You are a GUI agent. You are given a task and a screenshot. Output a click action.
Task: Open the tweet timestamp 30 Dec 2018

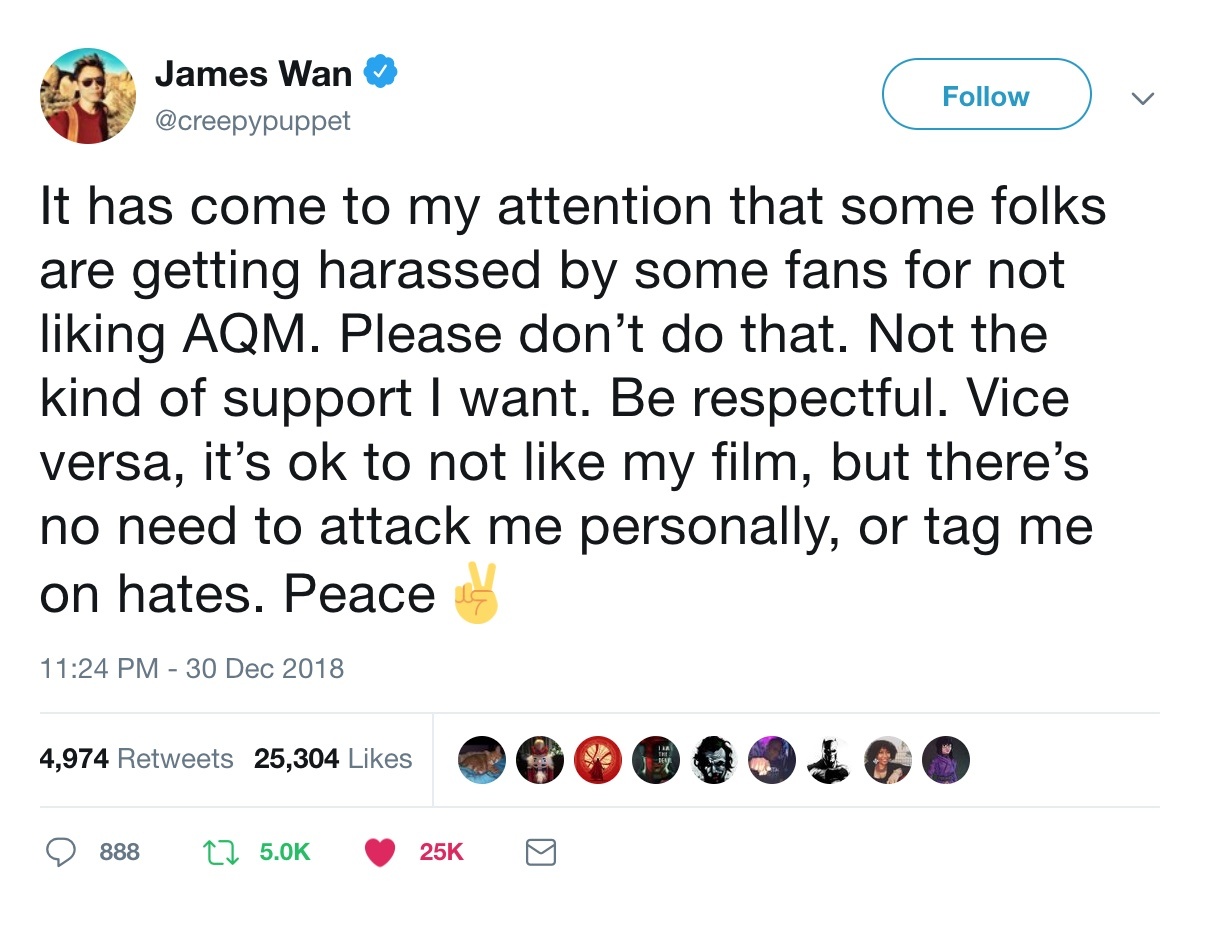click(x=191, y=668)
